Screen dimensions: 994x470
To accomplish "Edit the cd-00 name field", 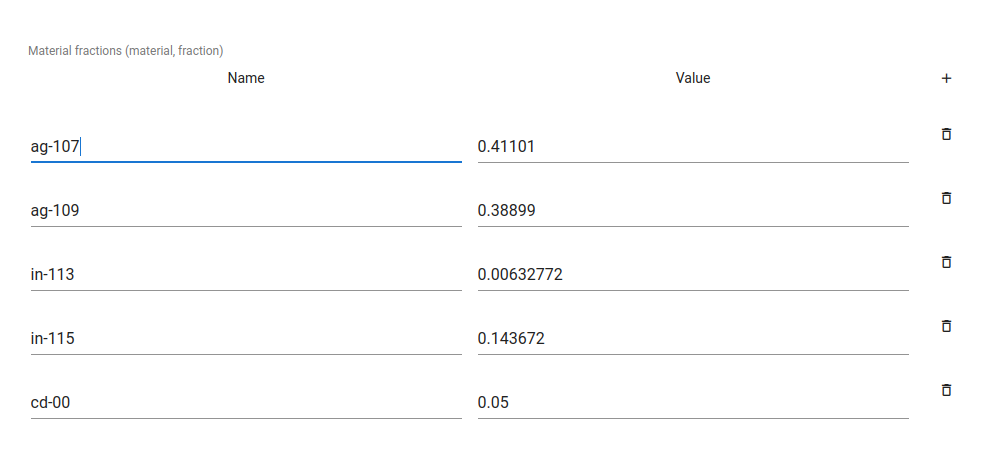I will (x=246, y=403).
